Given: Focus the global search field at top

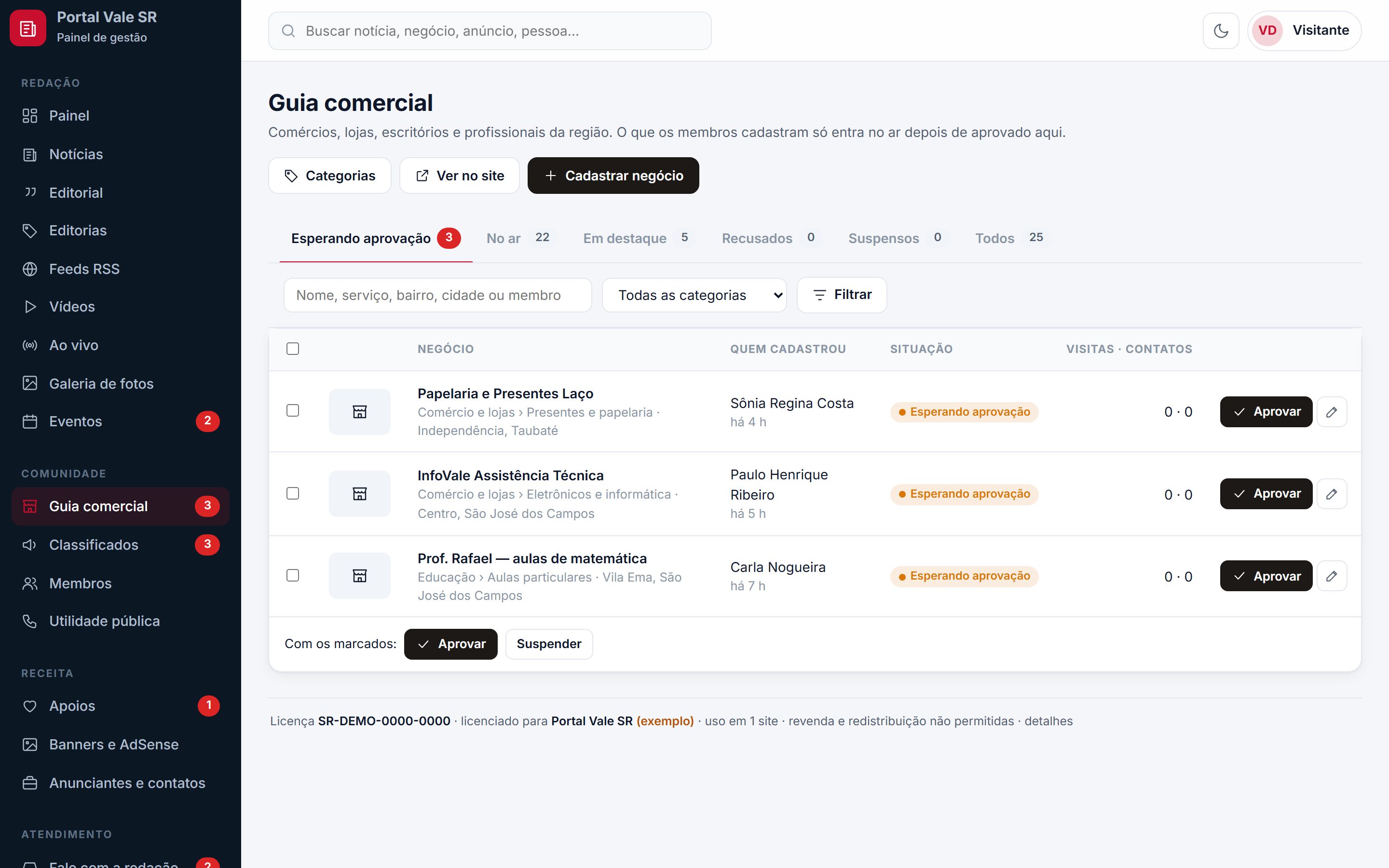Looking at the screenshot, I should pyautogui.click(x=490, y=31).
